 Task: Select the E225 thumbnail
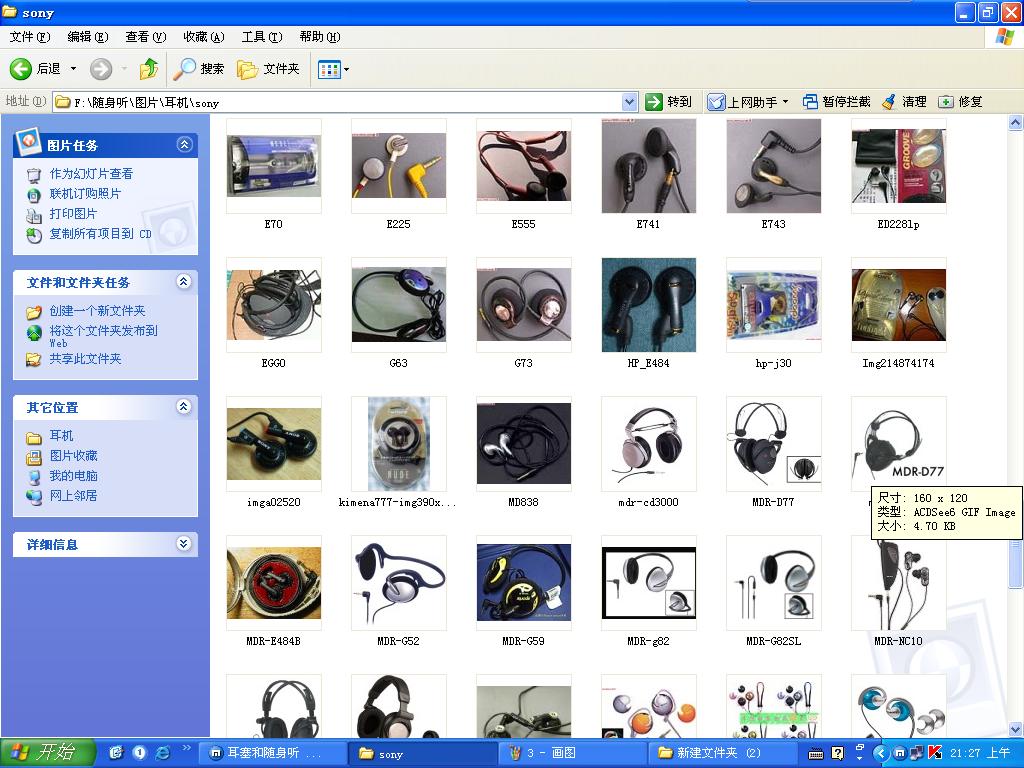pyautogui.click(x=398, y=166)
